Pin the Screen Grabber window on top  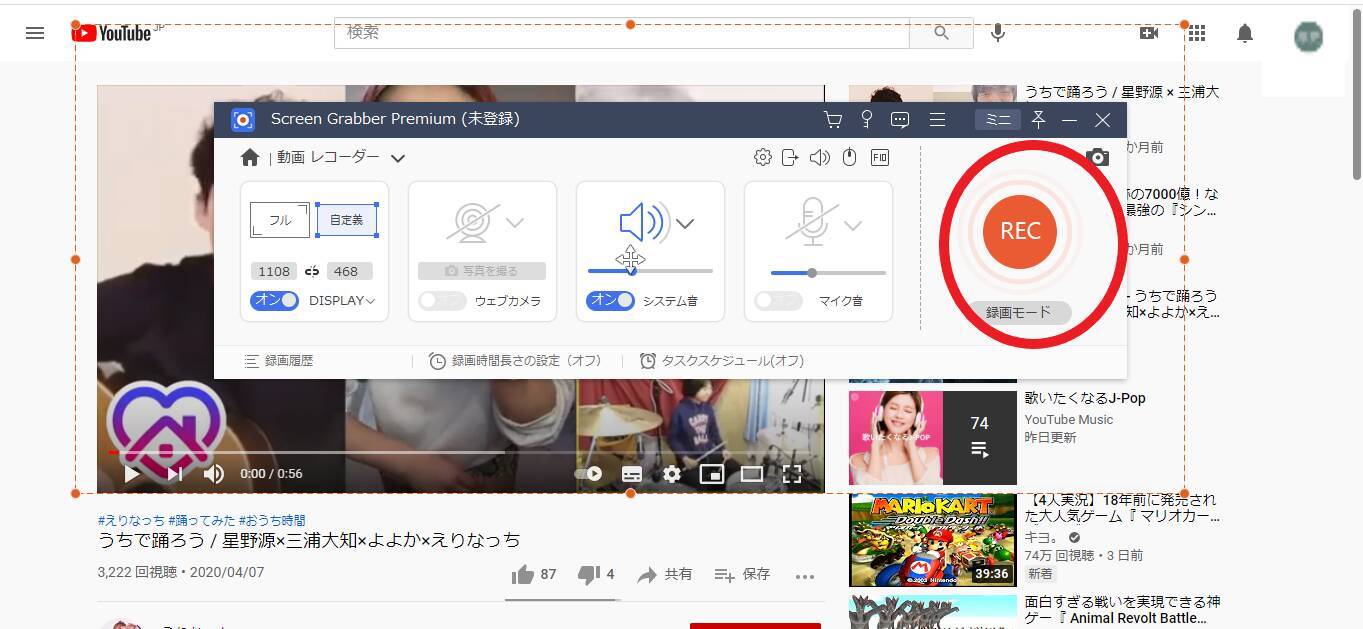point(1038,120)
